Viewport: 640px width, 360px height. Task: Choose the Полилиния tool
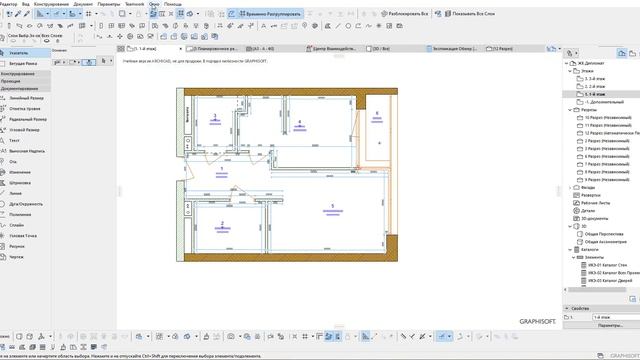24,215
